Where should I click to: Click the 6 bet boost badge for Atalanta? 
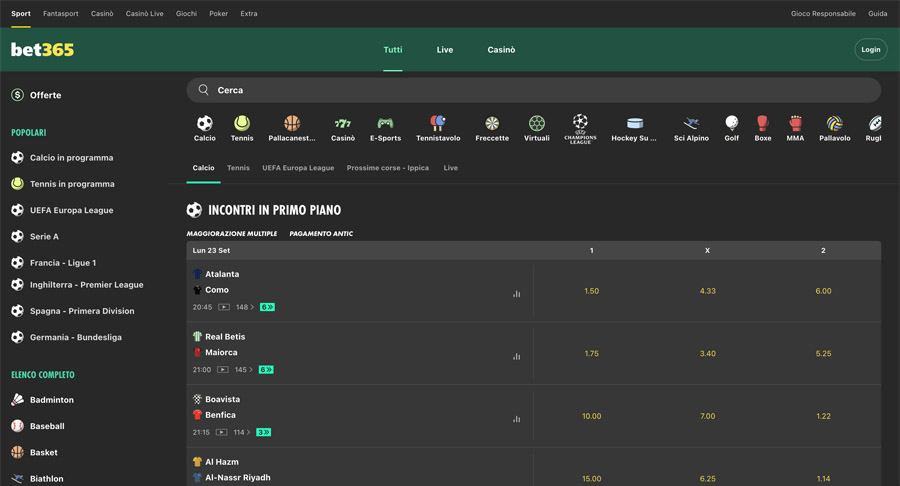[267, 307]
